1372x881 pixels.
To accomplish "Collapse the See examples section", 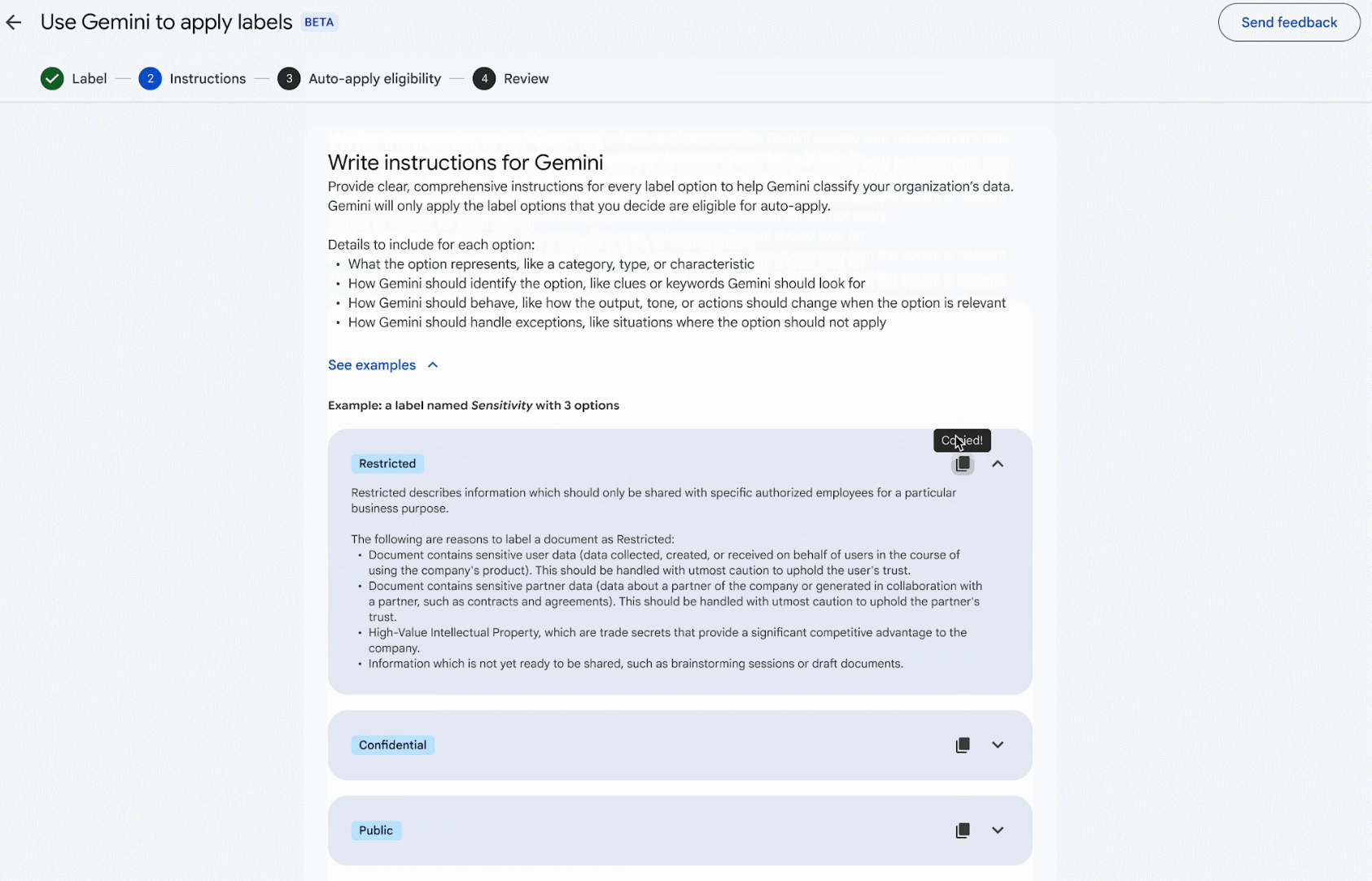I will [x=433, y=365].
